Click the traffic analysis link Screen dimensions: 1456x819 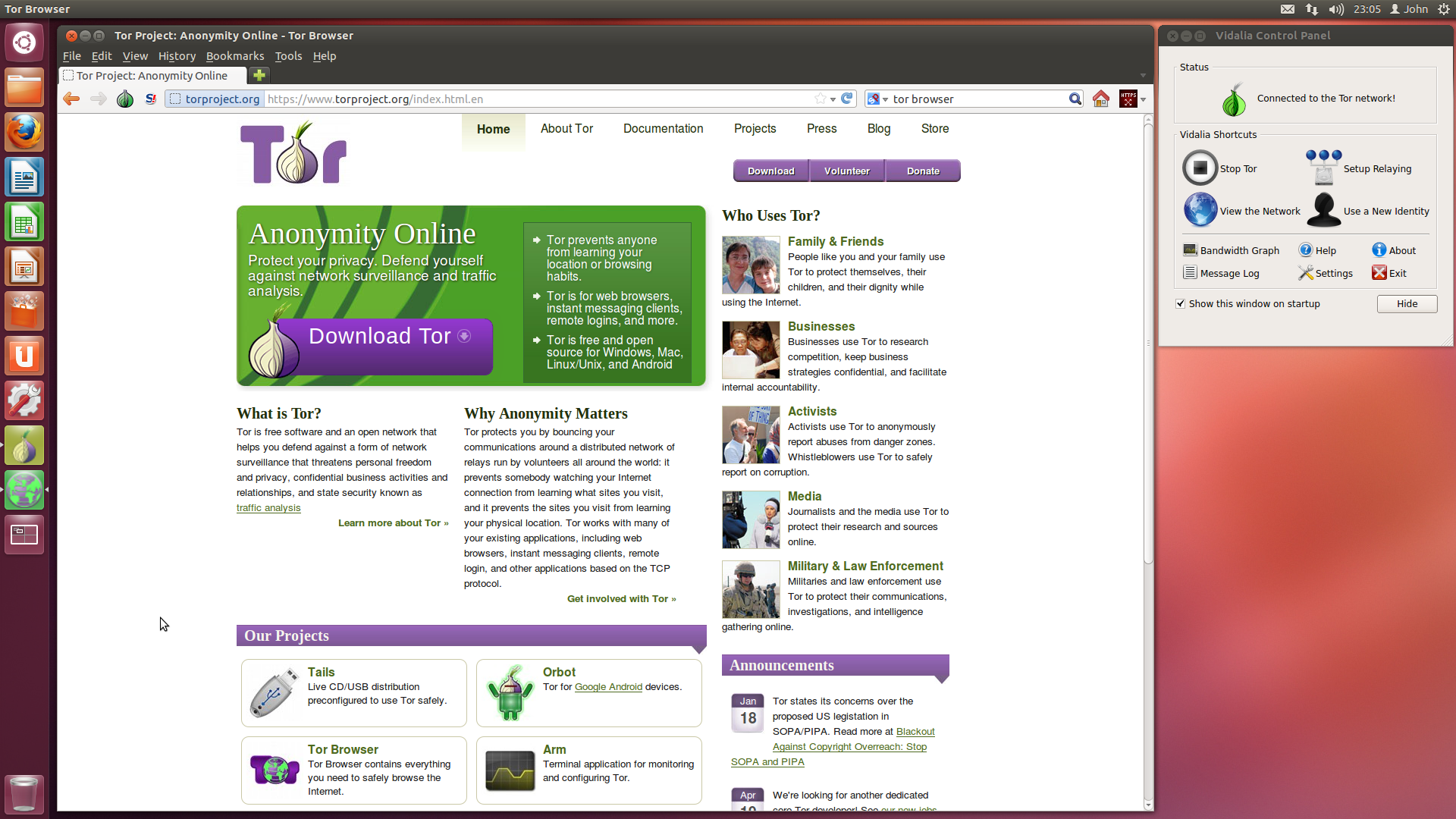[x=268, y=507]
